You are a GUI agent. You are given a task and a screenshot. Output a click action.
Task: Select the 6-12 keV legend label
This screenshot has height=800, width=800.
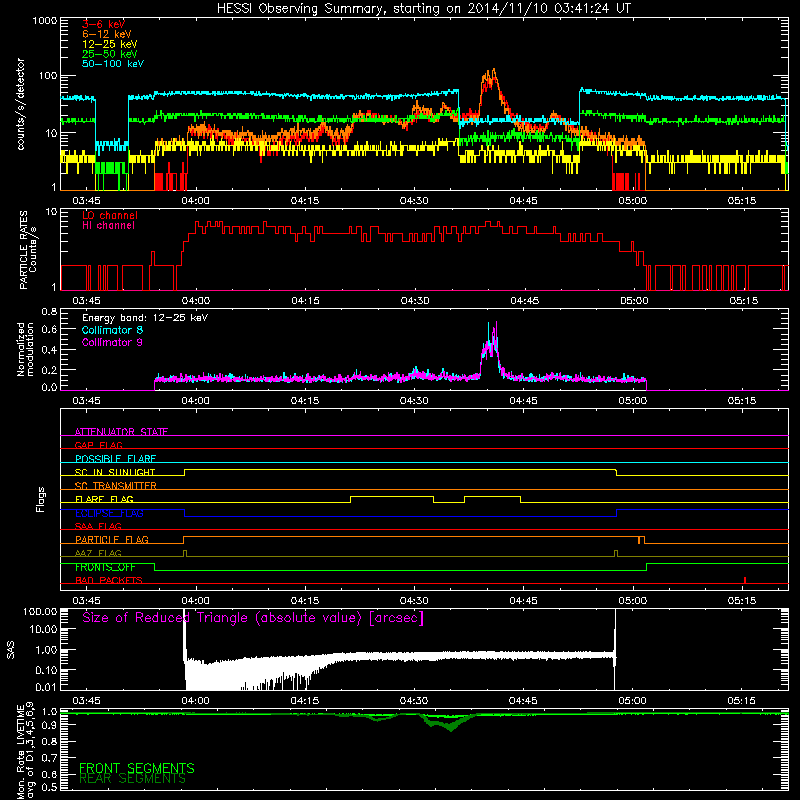pos(107,34)
